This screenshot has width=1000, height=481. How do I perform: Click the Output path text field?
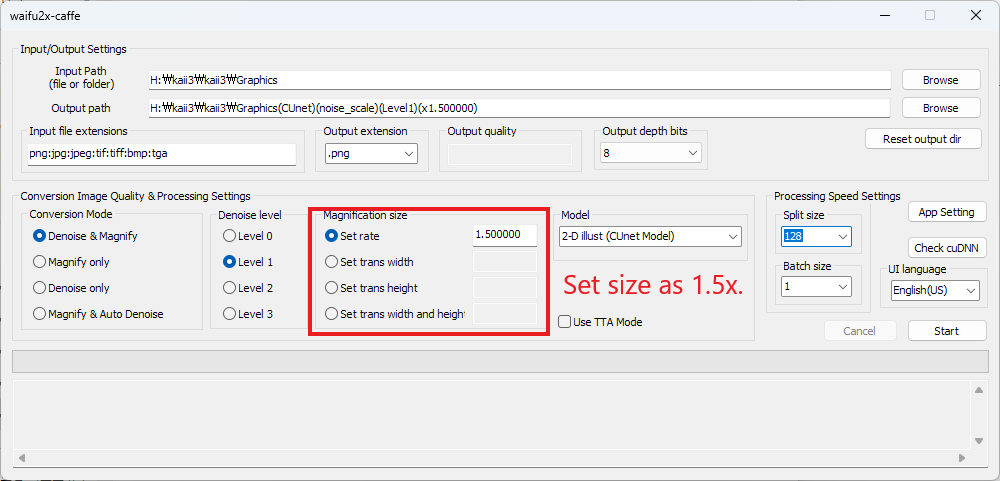pyautogui.click(x=519, y=108)
